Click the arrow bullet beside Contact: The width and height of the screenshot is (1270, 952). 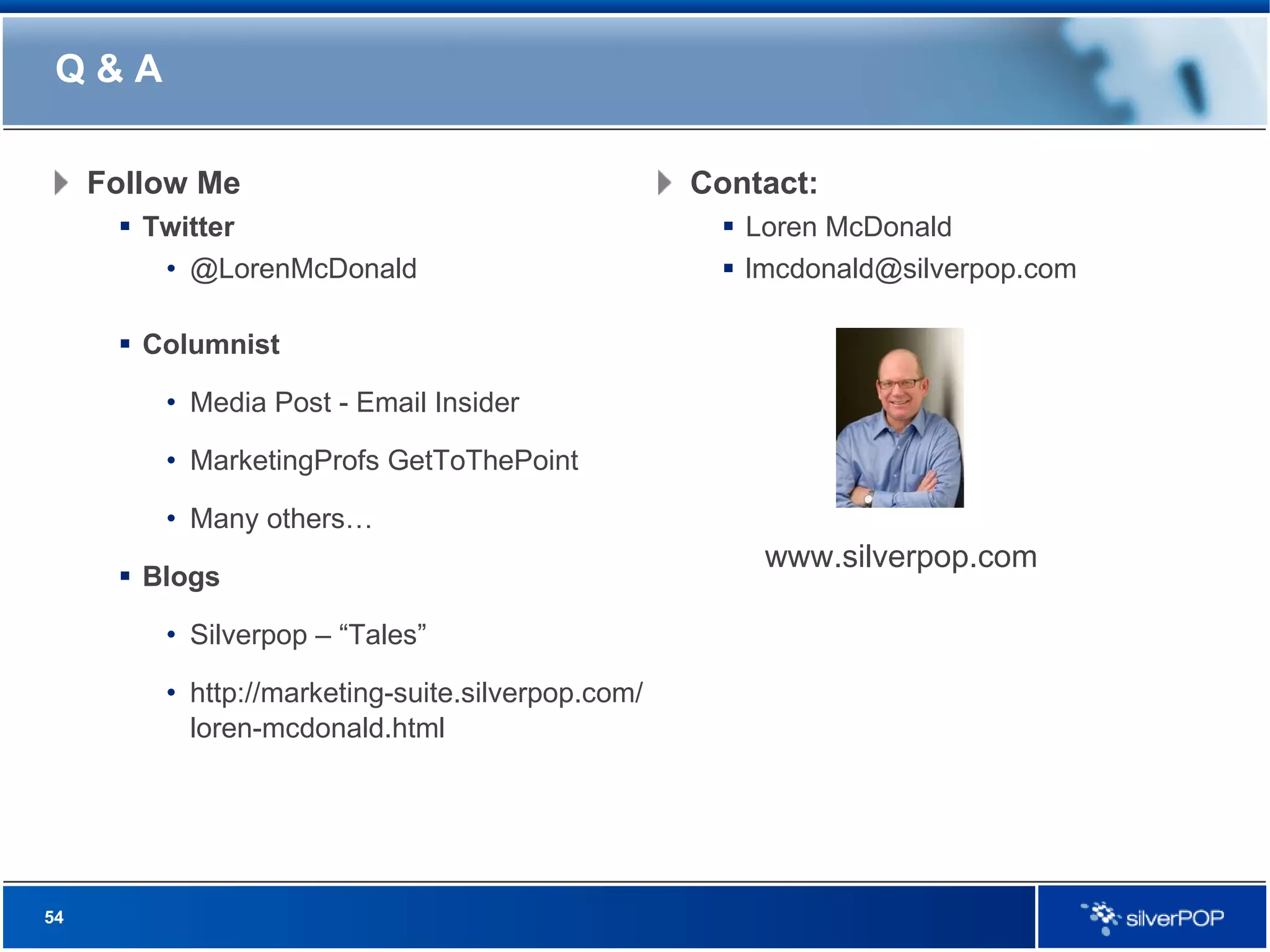(665, 183)
